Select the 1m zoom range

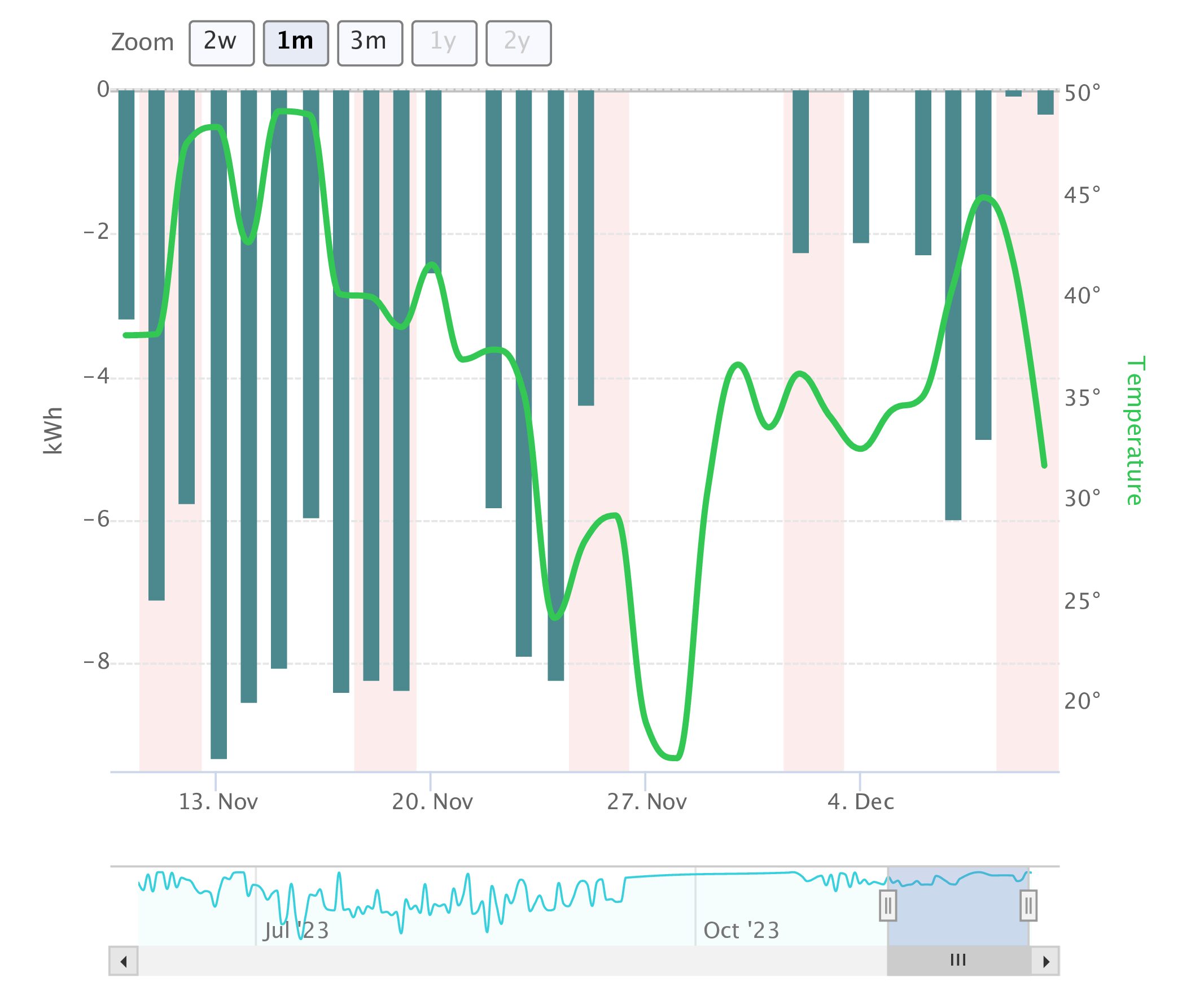pyautogui.click(x=295, y=43)
